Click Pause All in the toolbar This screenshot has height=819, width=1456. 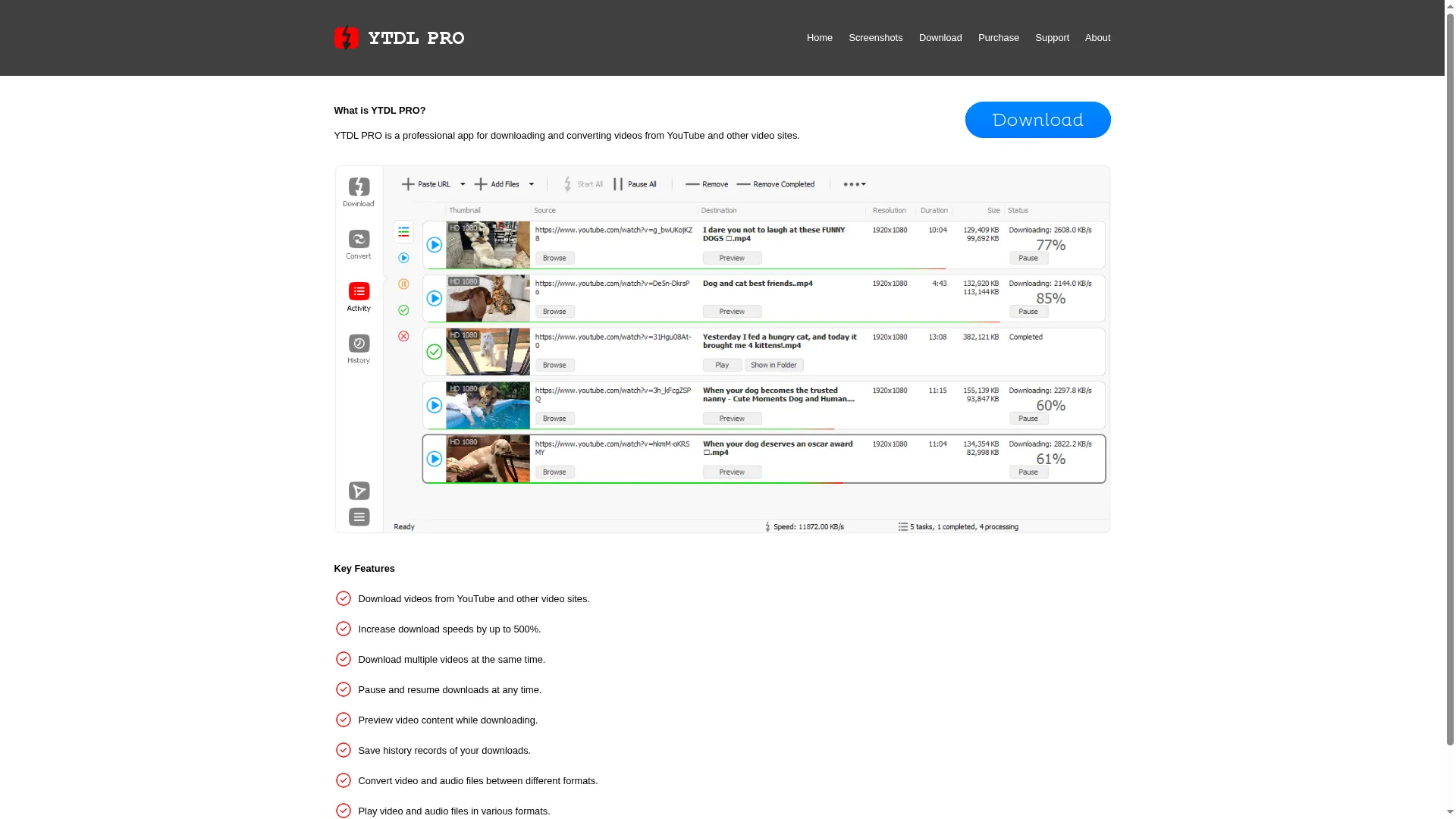(x=635, y=184)
